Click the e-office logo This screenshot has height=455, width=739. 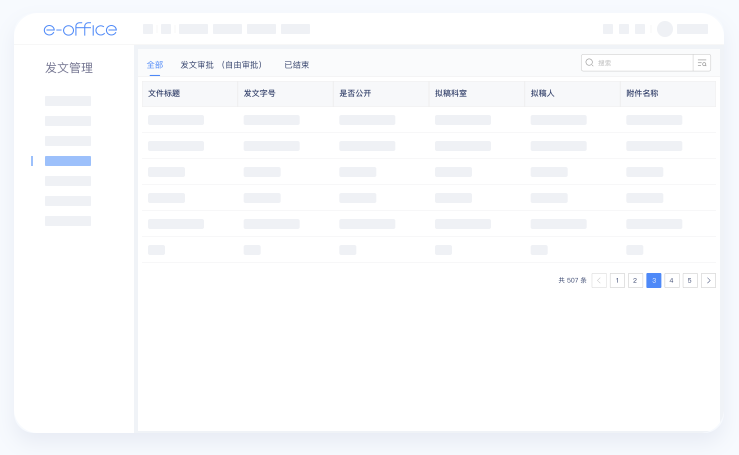click(x=80, y=29)
